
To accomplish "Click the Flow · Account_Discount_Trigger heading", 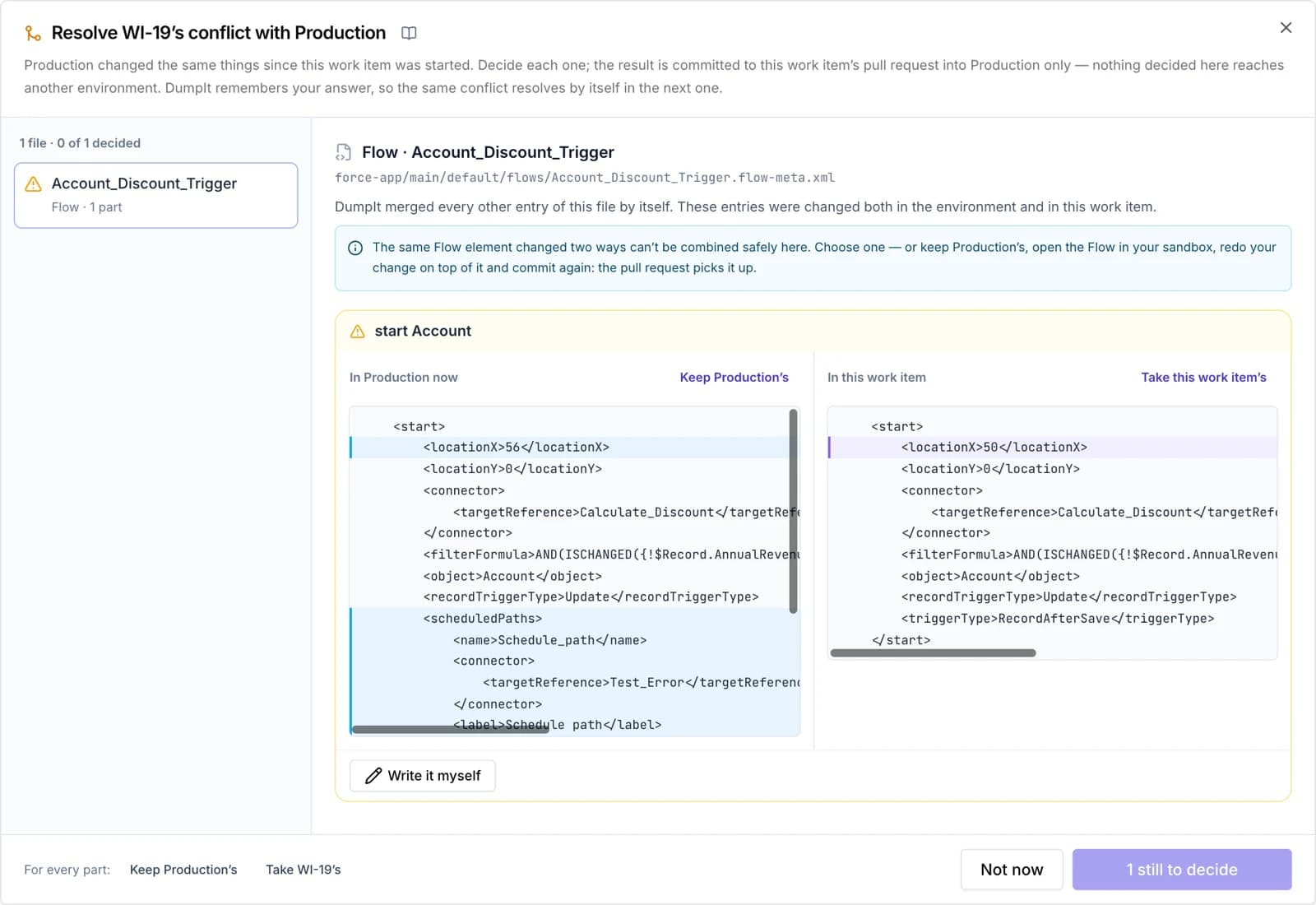I will point(488,152).
